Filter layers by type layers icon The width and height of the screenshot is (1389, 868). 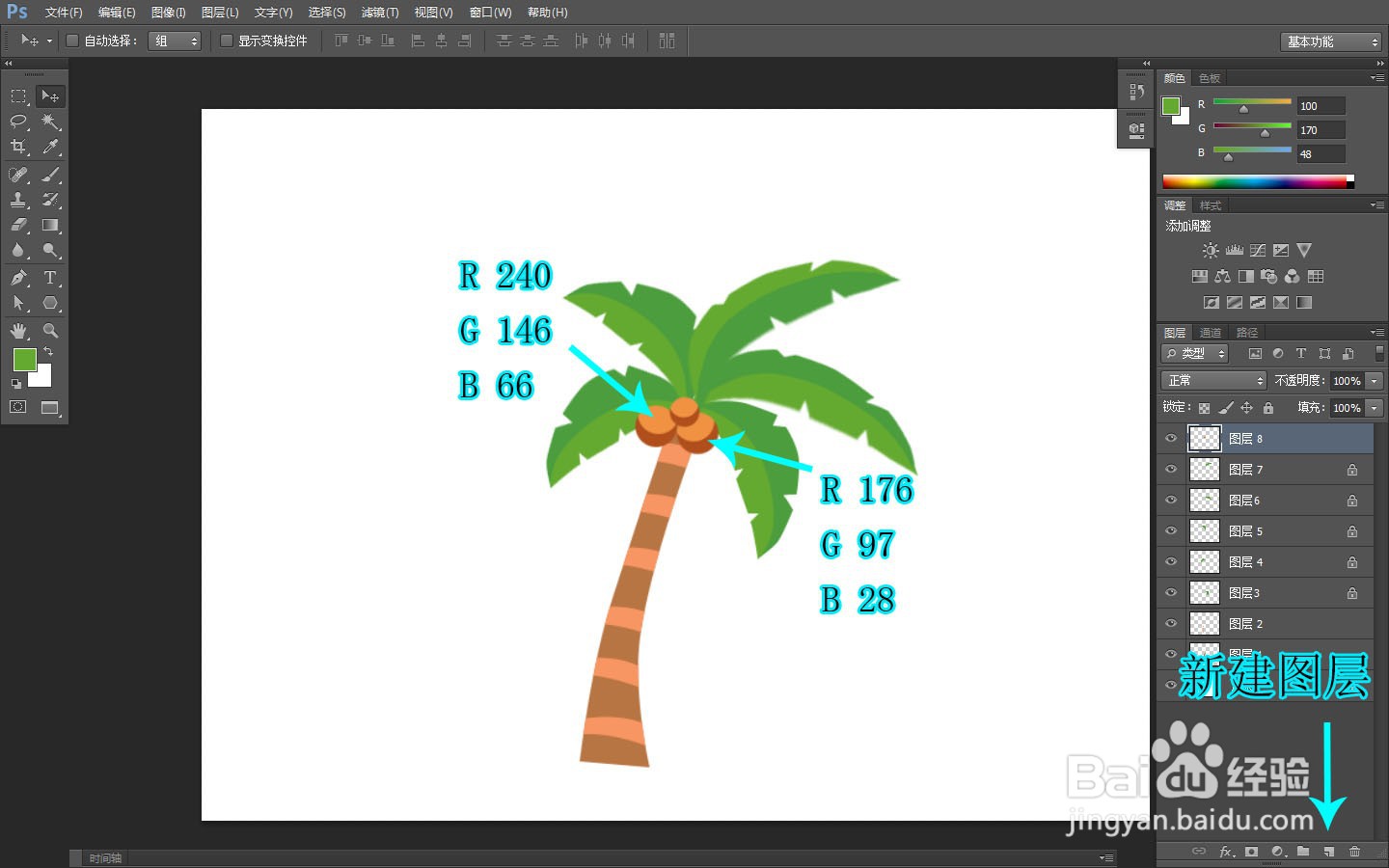click(x=1300, y=354)
